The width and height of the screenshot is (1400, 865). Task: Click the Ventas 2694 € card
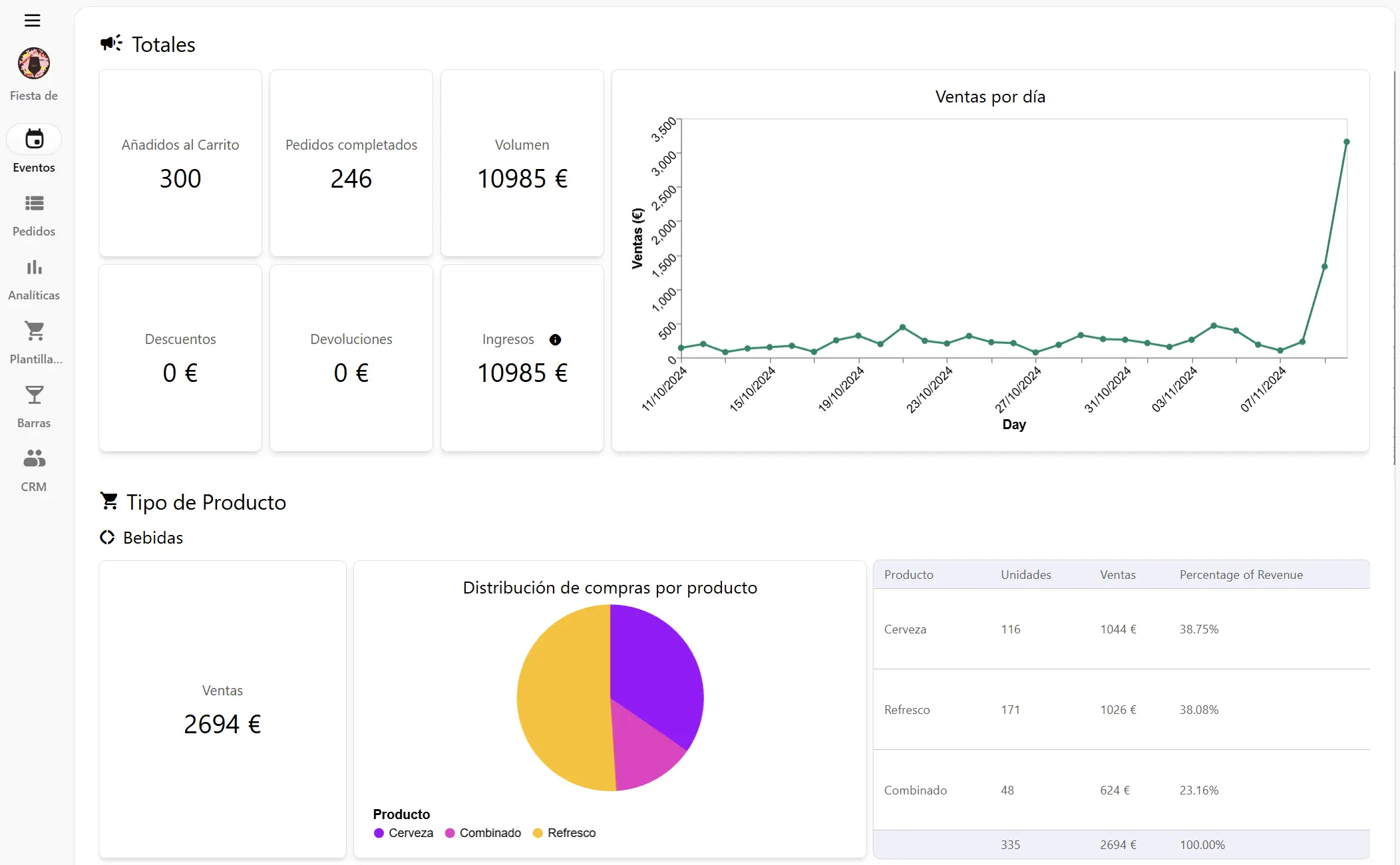(222, 709)
